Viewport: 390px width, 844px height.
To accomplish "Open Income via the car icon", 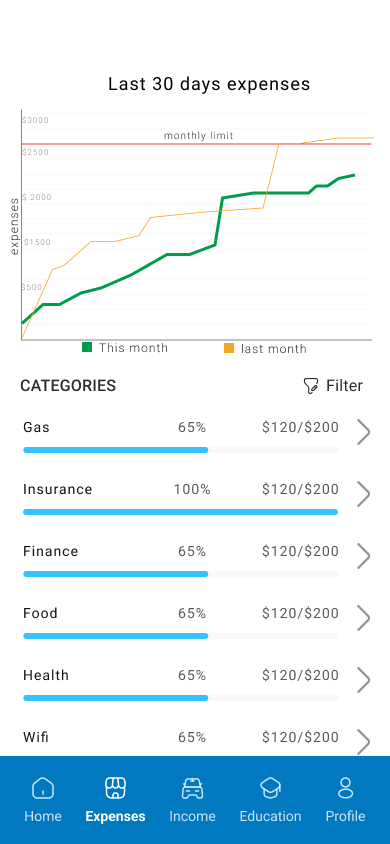I will coord(192,789).
